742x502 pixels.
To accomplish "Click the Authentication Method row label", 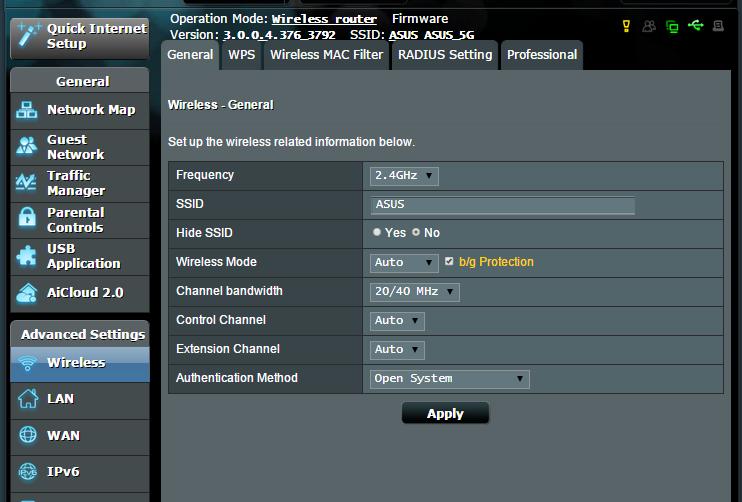I will (x=237, y=378).
